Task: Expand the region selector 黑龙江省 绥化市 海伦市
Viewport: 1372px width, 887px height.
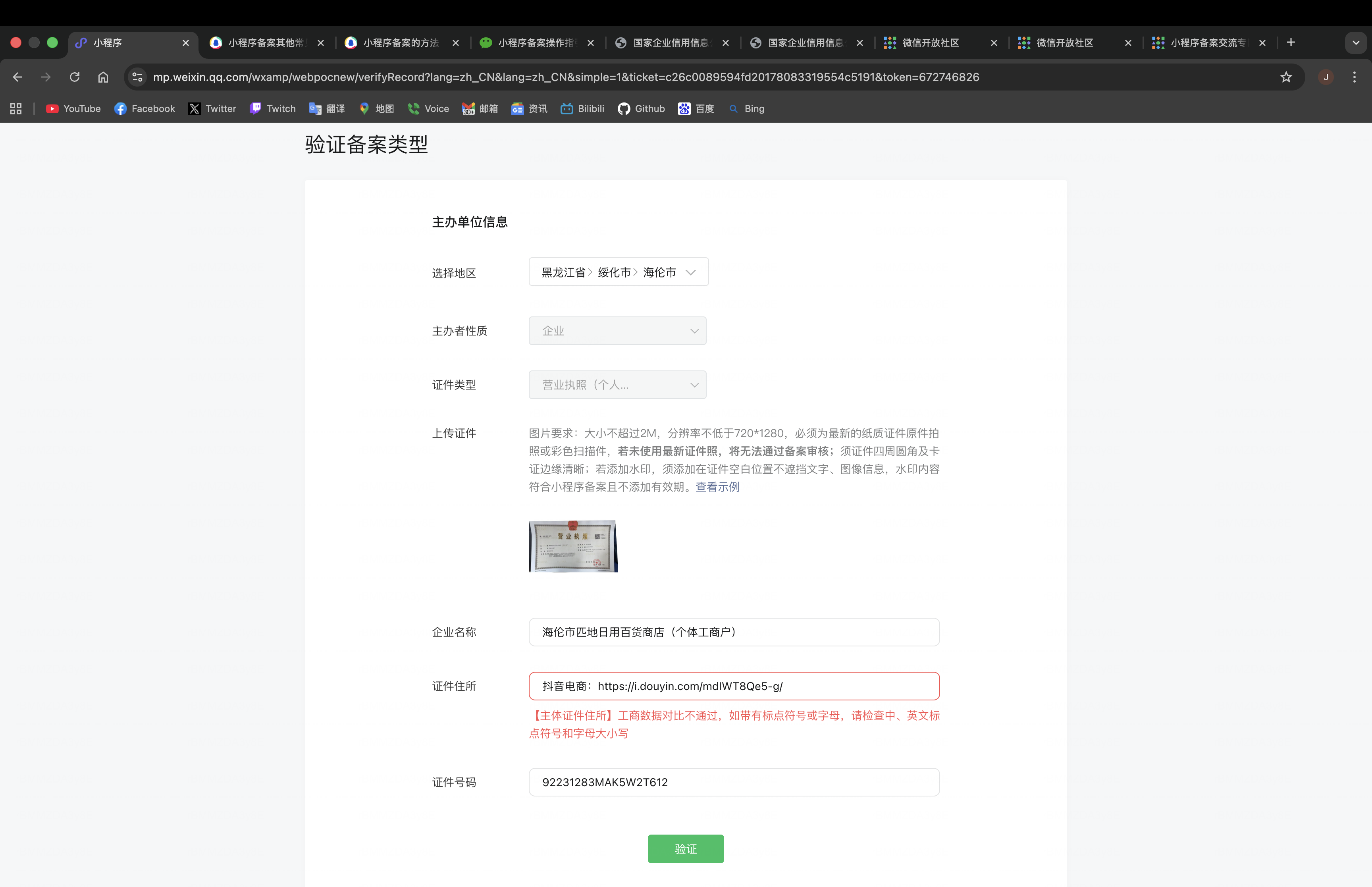Action: tap(618, 272)
